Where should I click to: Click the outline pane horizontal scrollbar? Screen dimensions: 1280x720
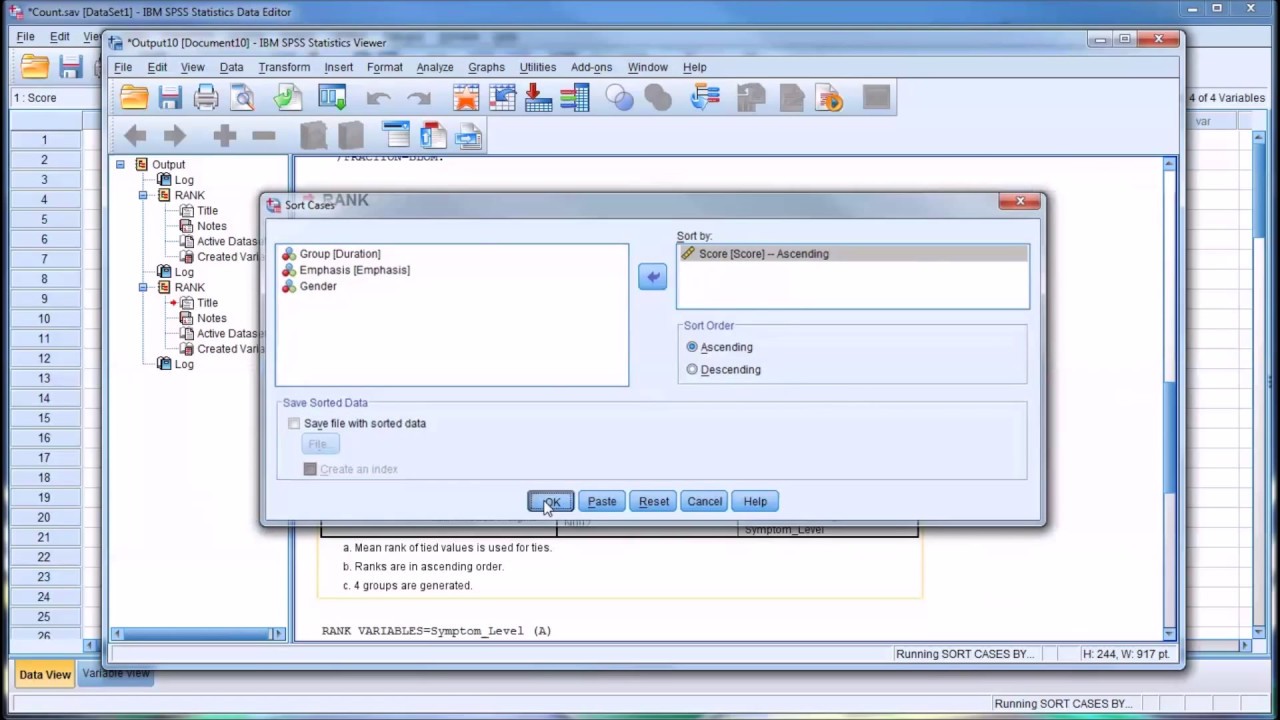196,633
